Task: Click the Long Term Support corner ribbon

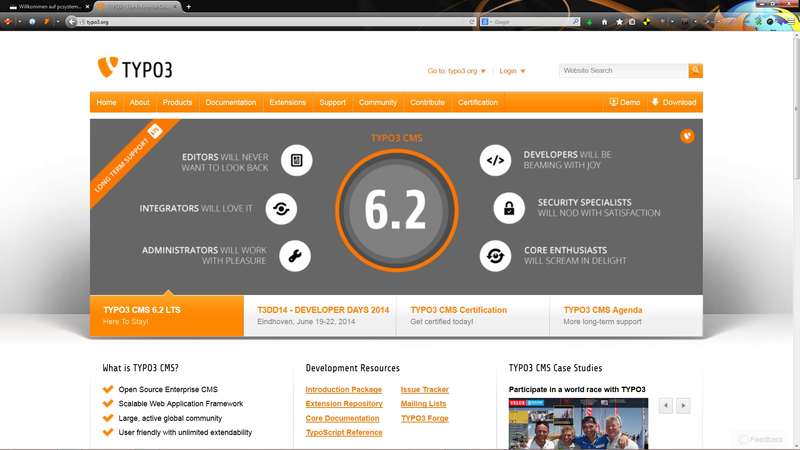Action: [129, 159]
